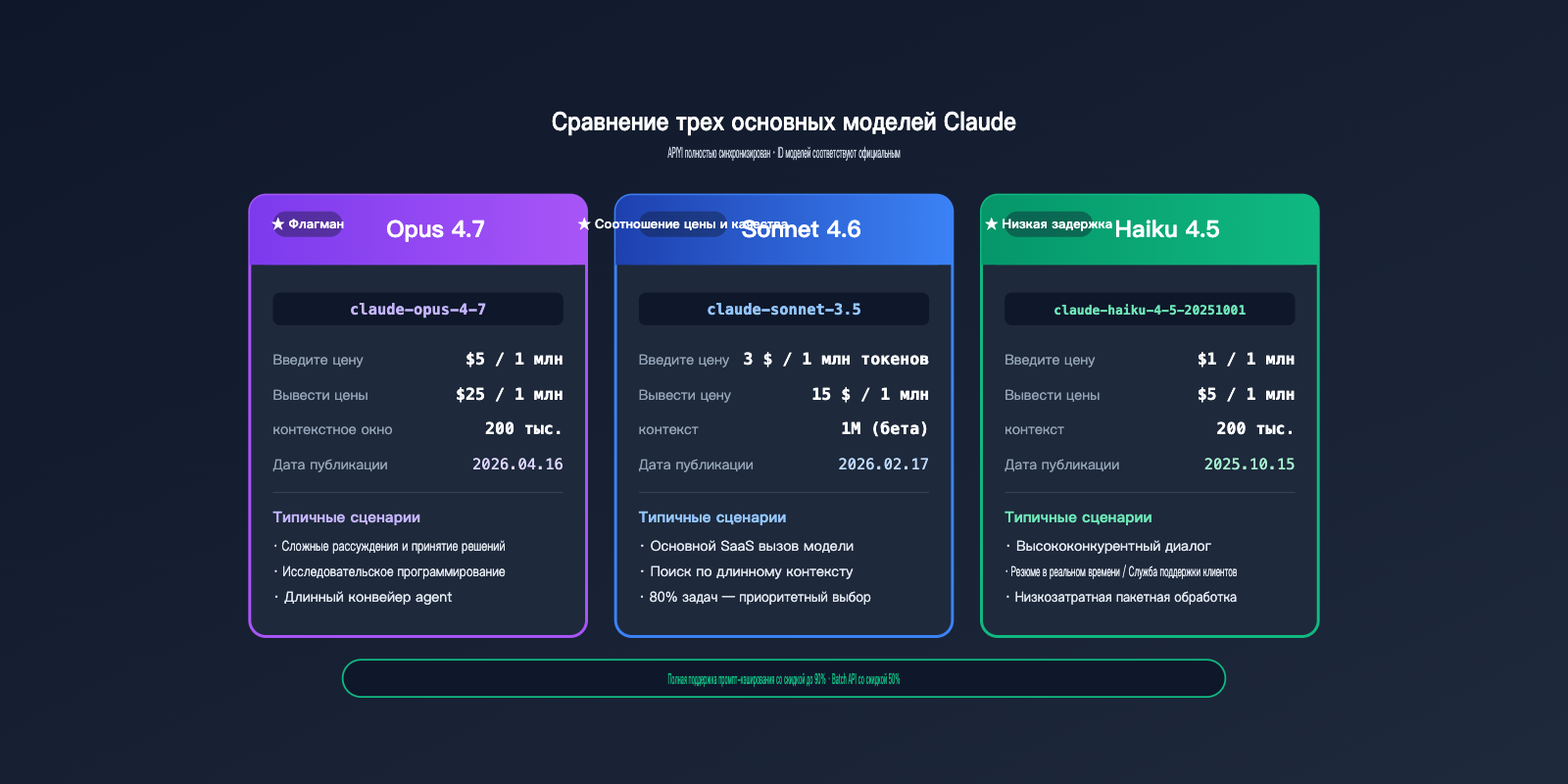
Task: Click the subtitle about synchronized API under heading
Action: pos(784,153)
